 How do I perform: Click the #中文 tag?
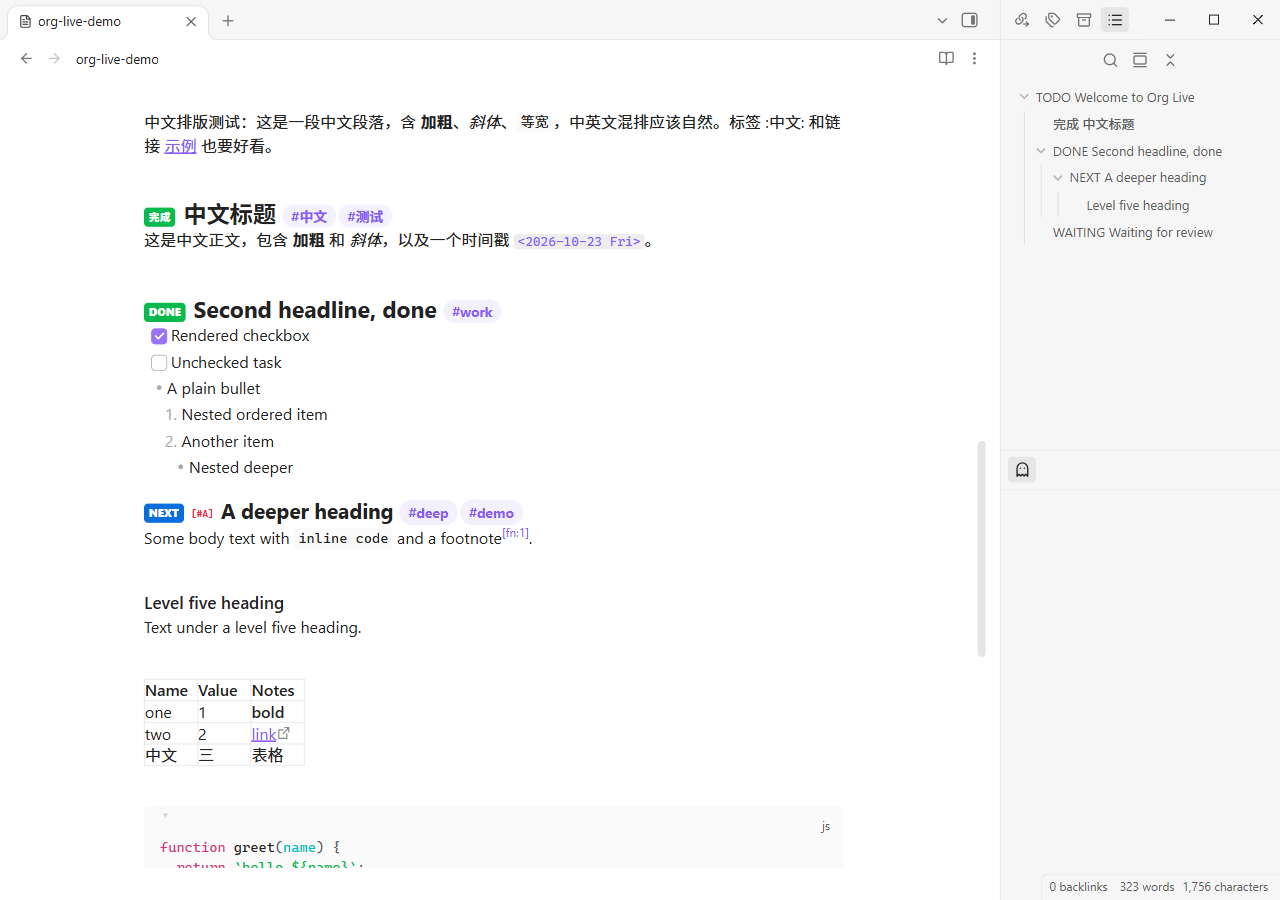point(309,216)
